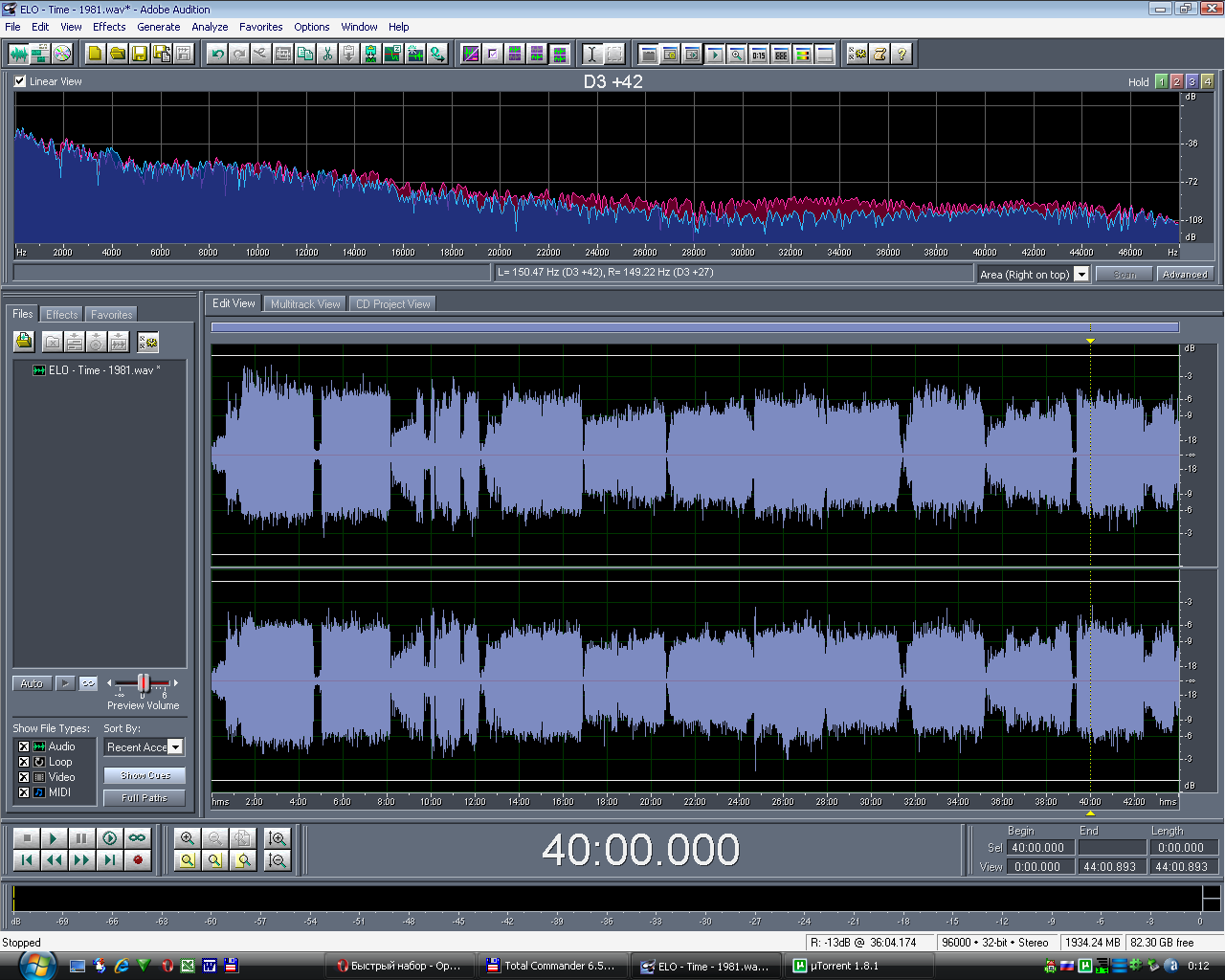Open the CD Project View toolbar icon
The width and height of the screenshot is (1225, 980).
click(x=62, y=55)
